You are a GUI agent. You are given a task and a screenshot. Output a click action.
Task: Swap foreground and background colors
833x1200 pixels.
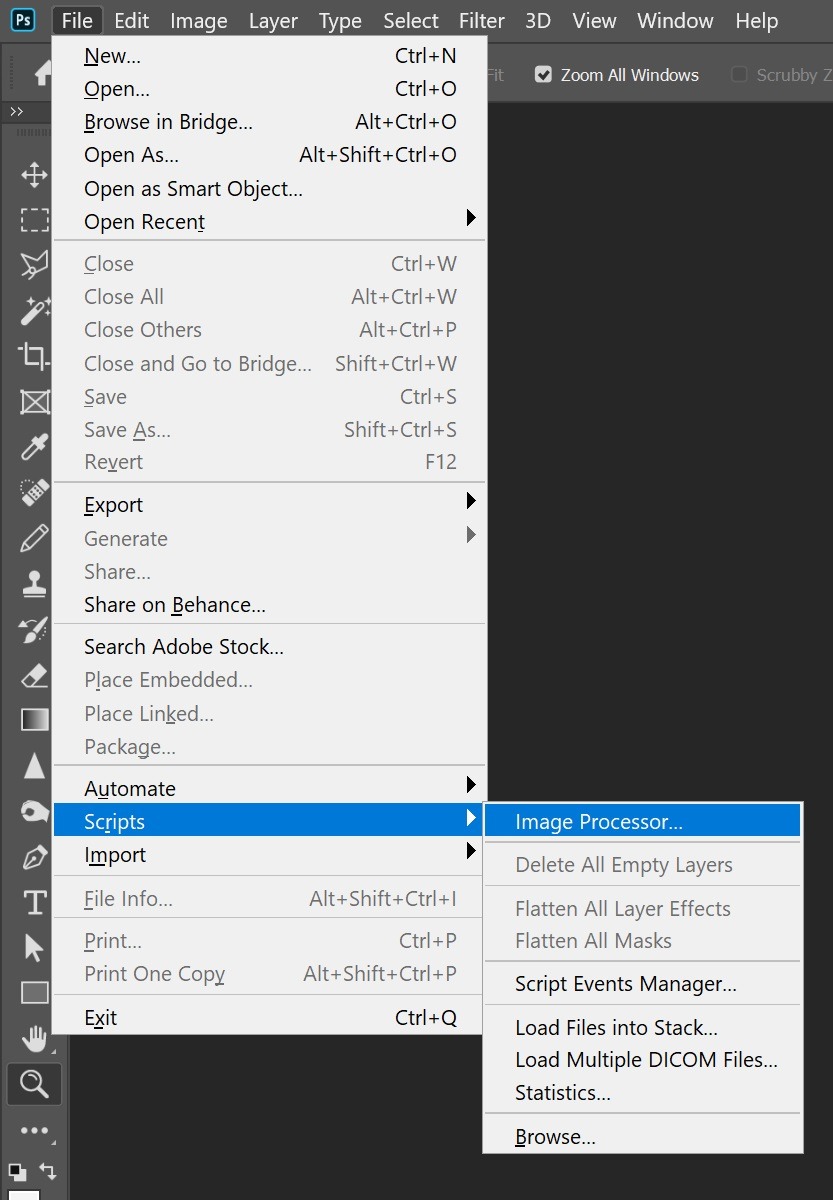[46, 1170]
